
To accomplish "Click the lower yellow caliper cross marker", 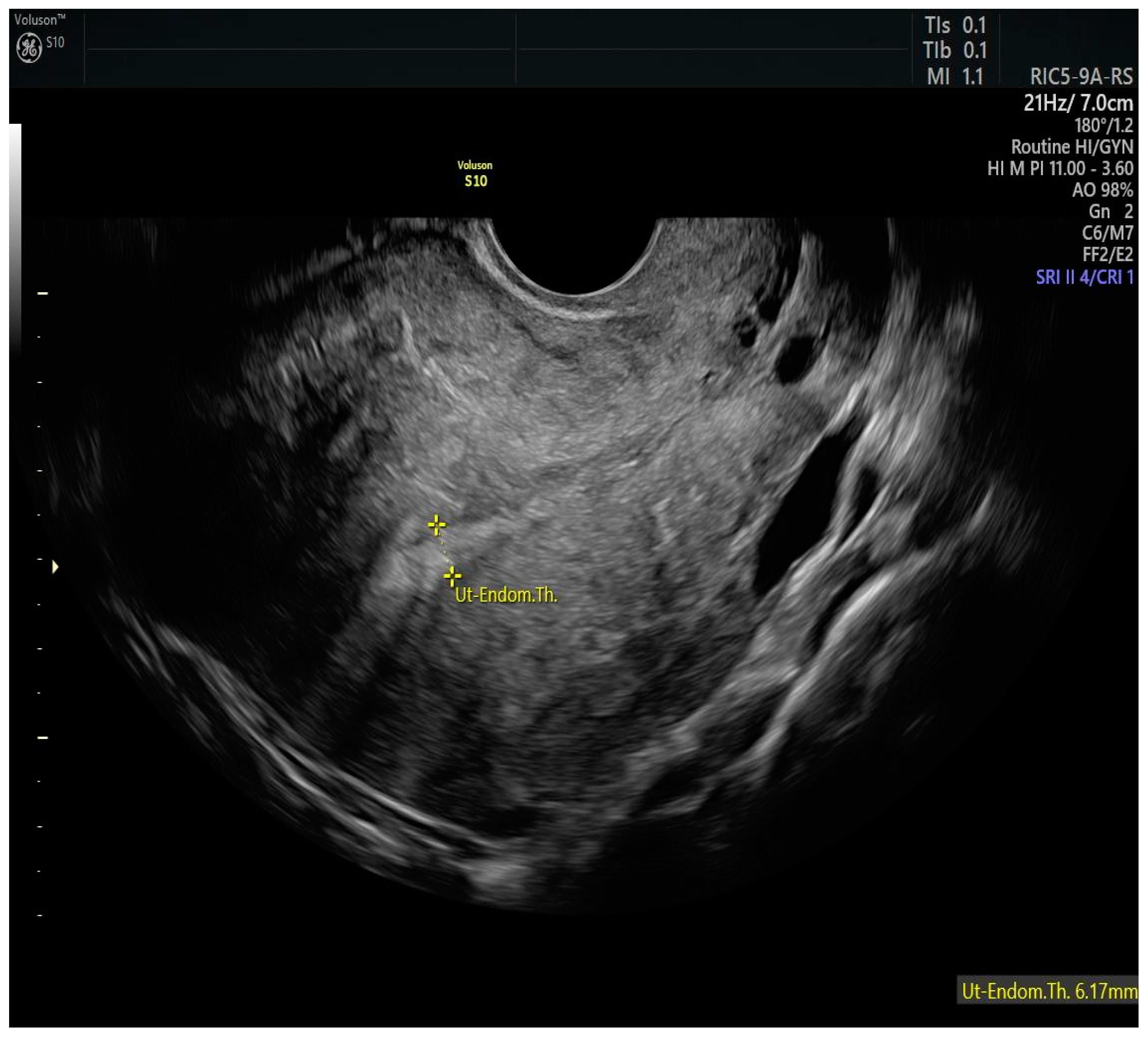I will [x=452, y=576].
